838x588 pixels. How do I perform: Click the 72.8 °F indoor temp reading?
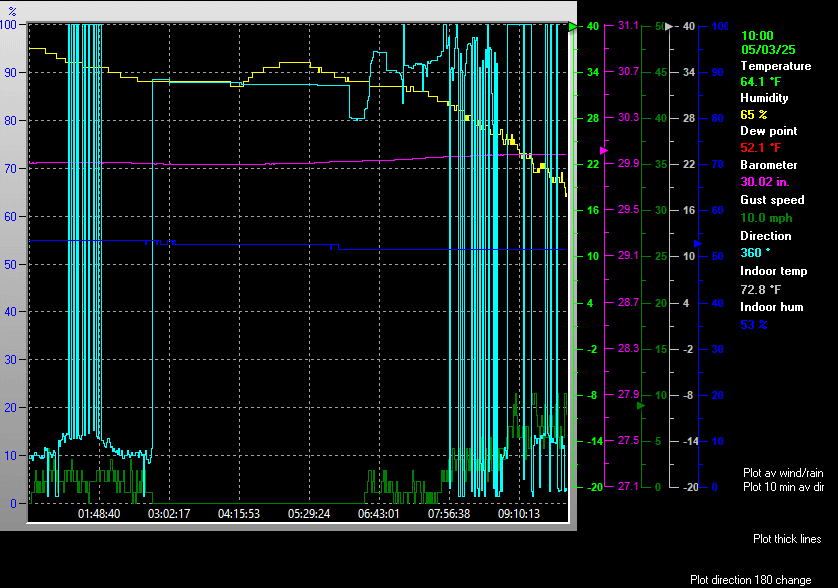pos(761,290)
